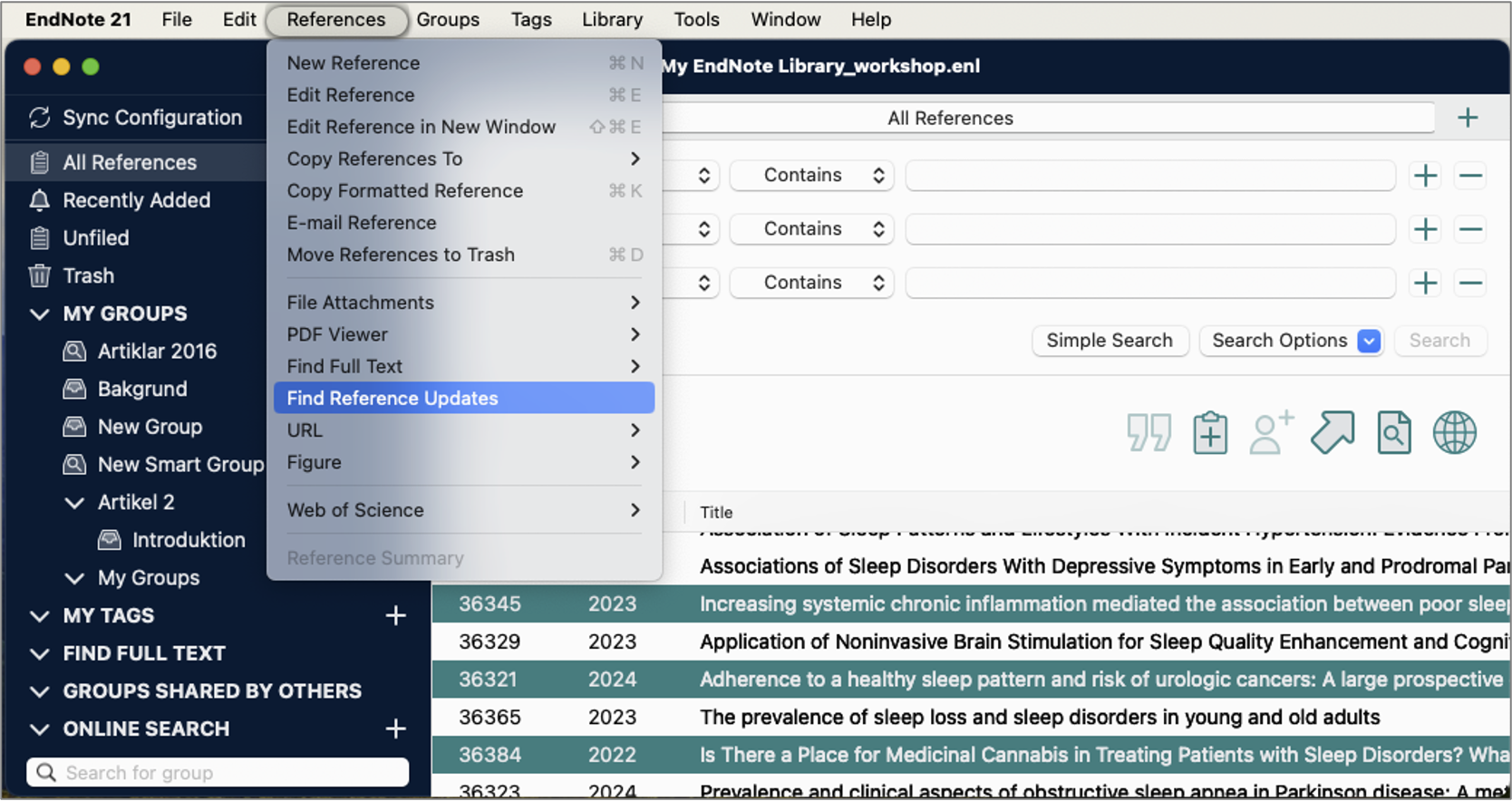Click the New Group folder icon
This screenshot has height=801, width=1512.
click(x=74, y=427)
